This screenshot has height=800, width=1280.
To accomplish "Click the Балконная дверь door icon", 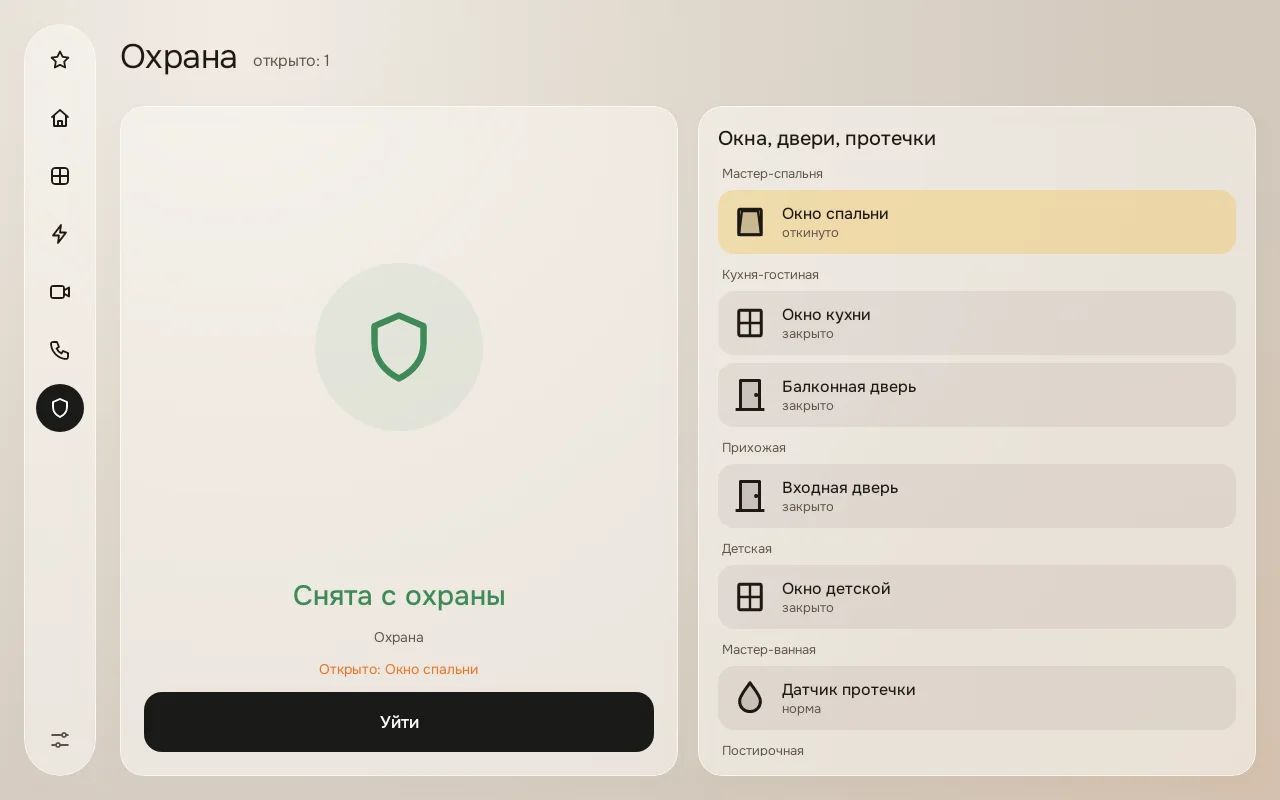I will 750,395.
